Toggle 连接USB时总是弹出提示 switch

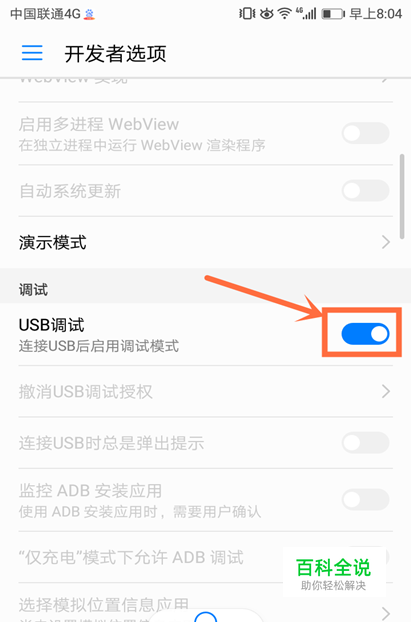(365, 442)
